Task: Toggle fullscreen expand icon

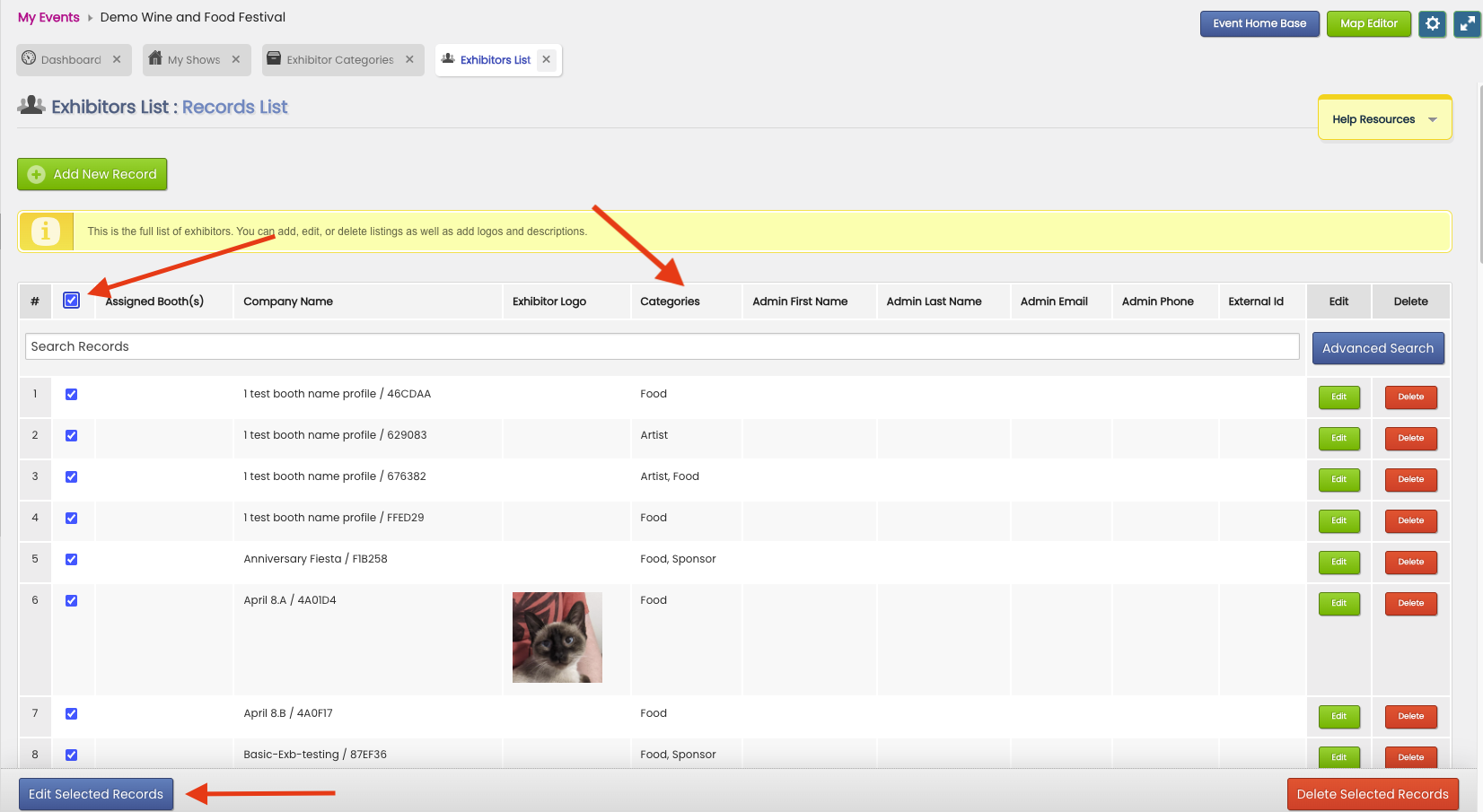Action: point(1468,24)
